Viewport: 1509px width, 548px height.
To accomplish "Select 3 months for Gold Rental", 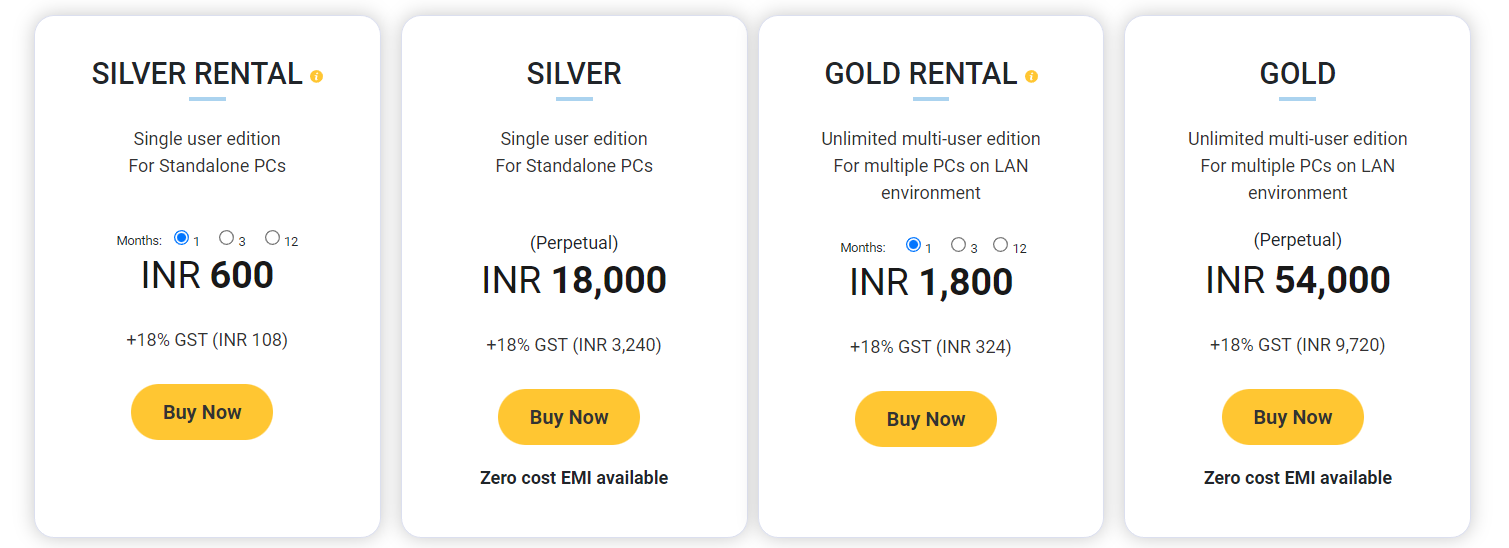I will pos(958,245).
